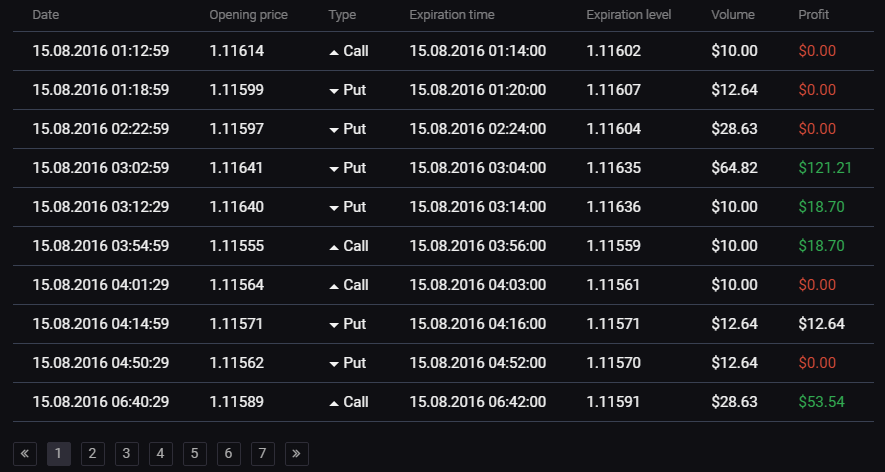Click the Call up-arrow in 06:40:29 row
This screenshot has width=885, height=472.
(x=334, y=403)
